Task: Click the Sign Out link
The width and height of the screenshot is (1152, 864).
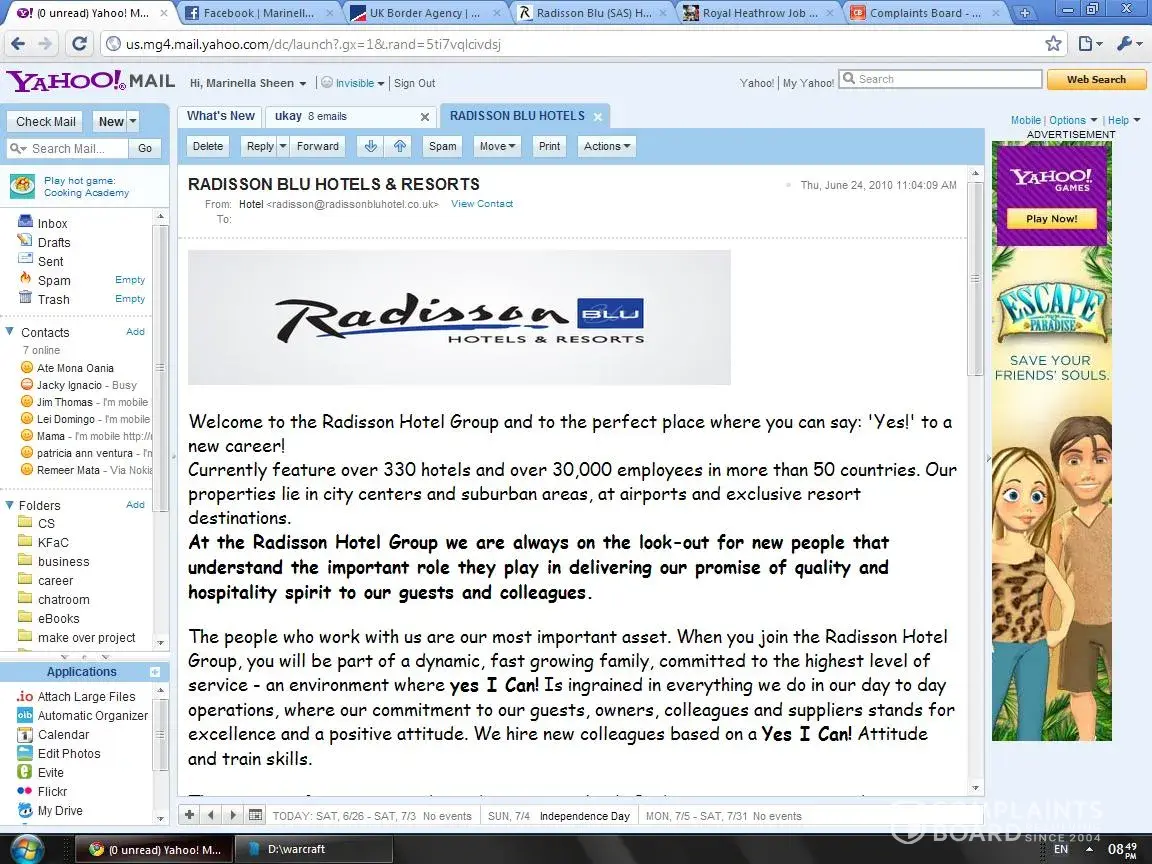Action: point(414,83)
